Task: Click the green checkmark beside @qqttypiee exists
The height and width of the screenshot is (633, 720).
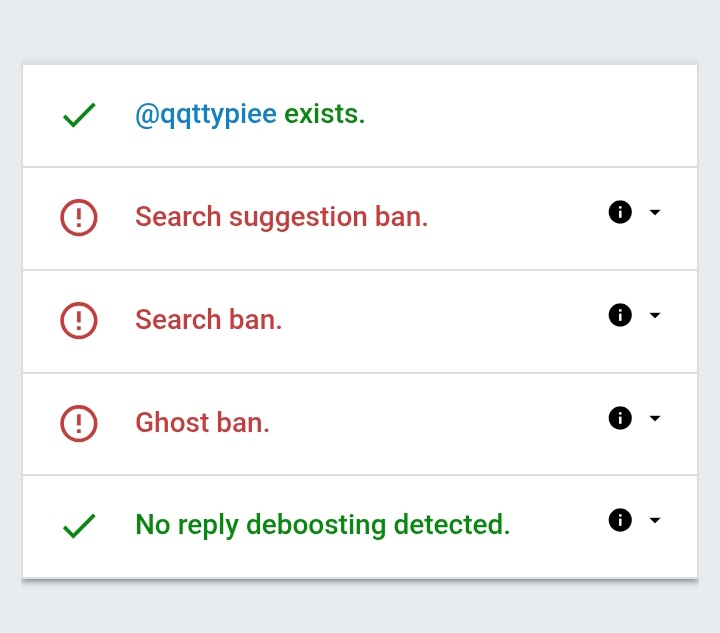Action: (79, 116)
